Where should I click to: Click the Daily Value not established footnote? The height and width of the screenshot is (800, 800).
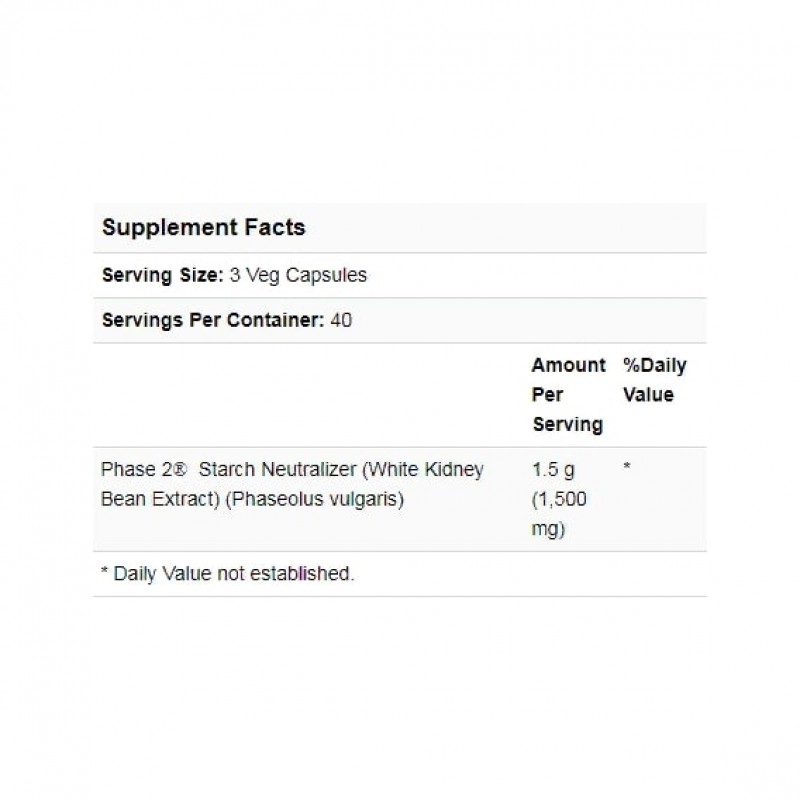click(234, 574)
